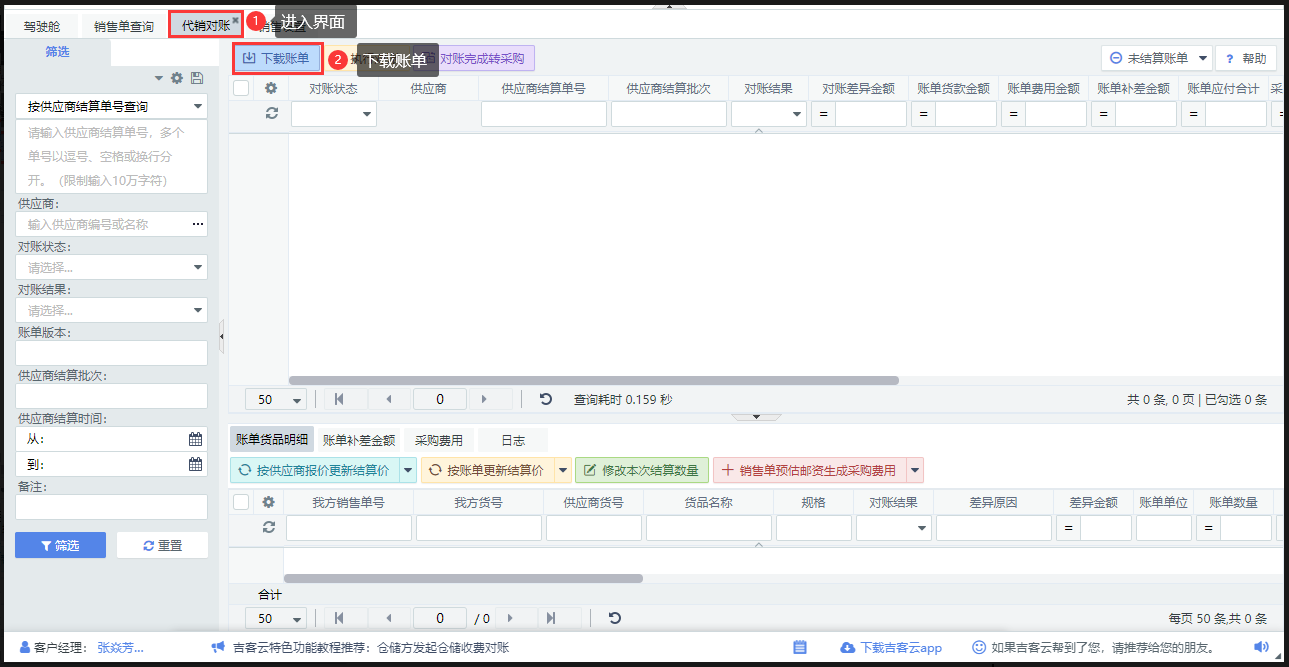Click the save filter scheme floppy icon
This screenshot has width=1289, height=667.
[196, 78]
